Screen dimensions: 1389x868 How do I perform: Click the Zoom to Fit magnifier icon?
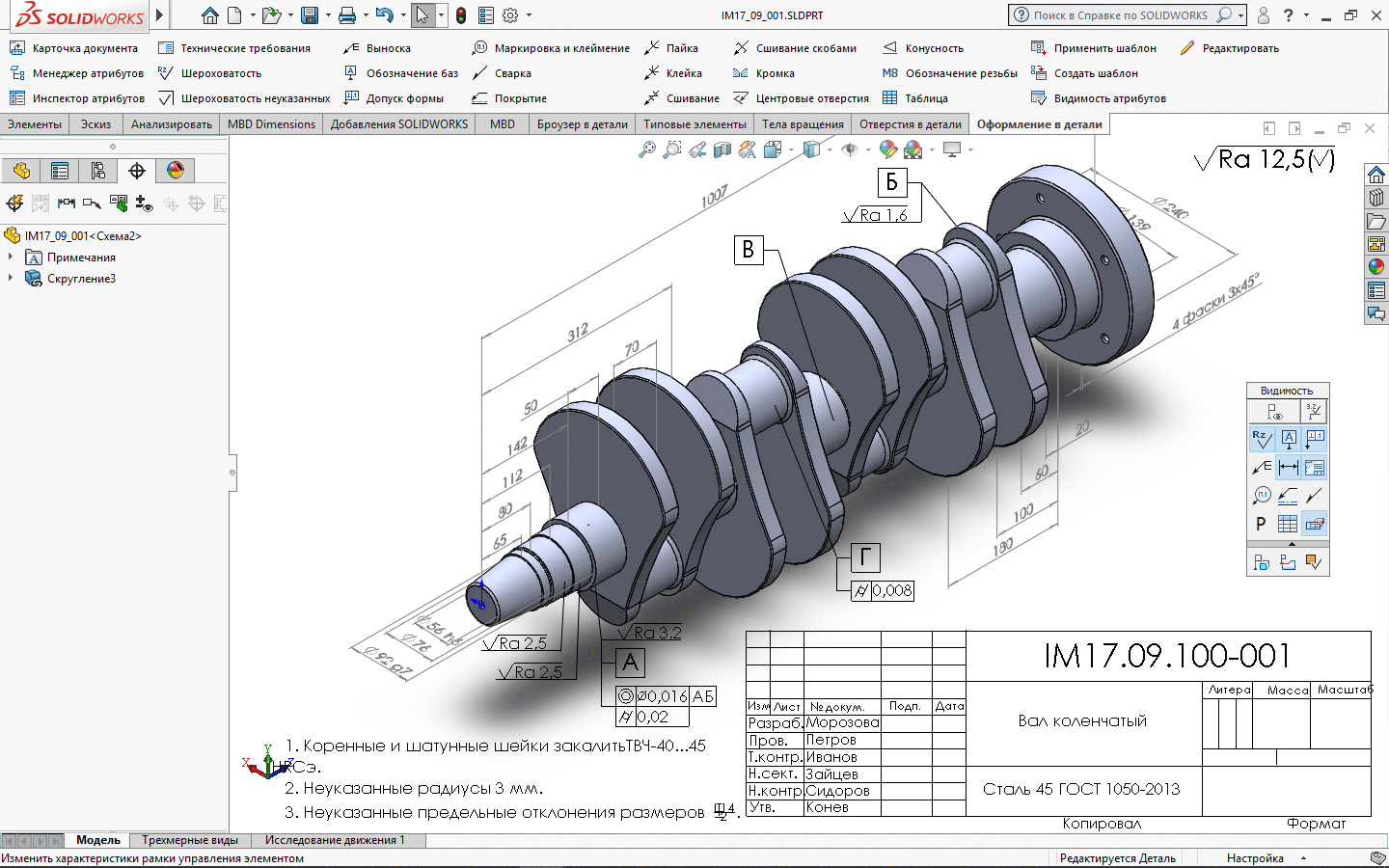click(647, 149)
